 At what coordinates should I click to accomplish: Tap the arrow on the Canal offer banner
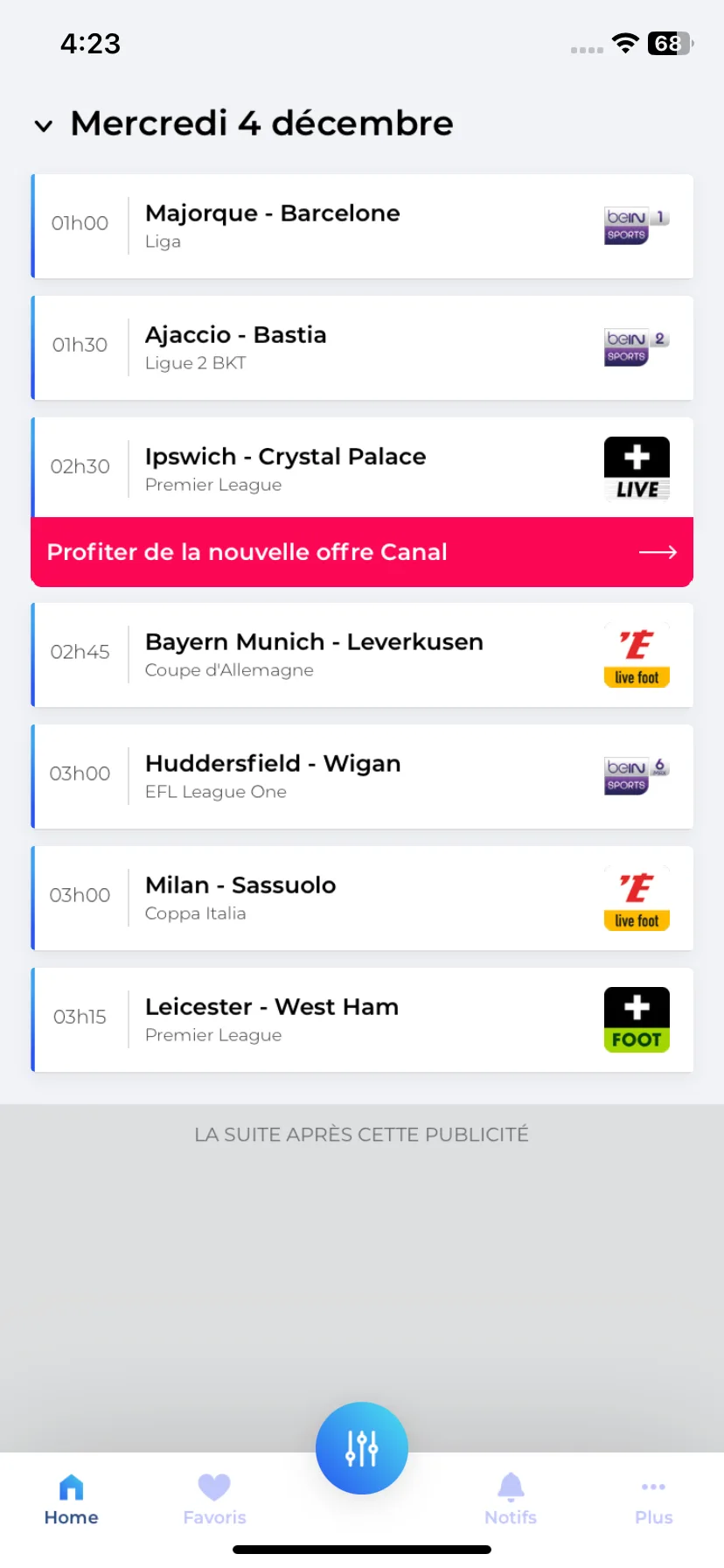point(658,552)
